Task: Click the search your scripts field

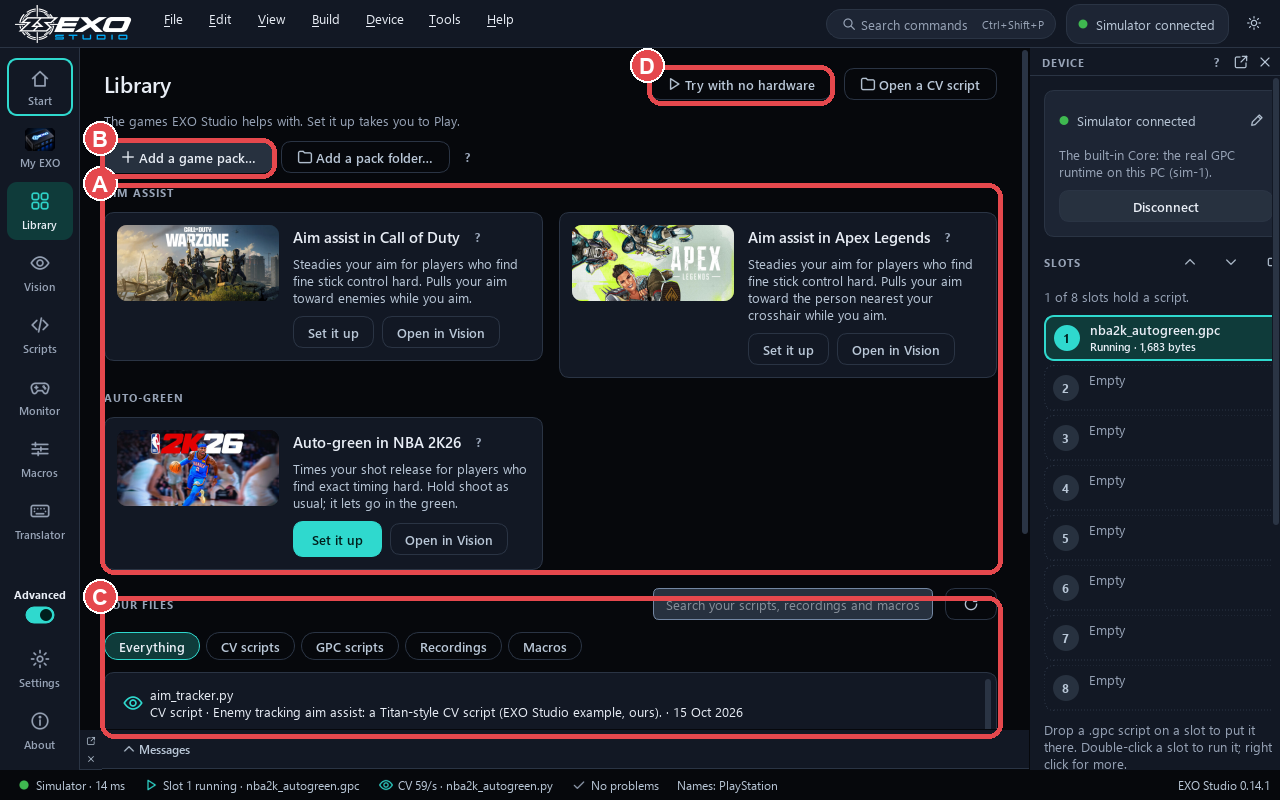Action: tap(793, 604)
